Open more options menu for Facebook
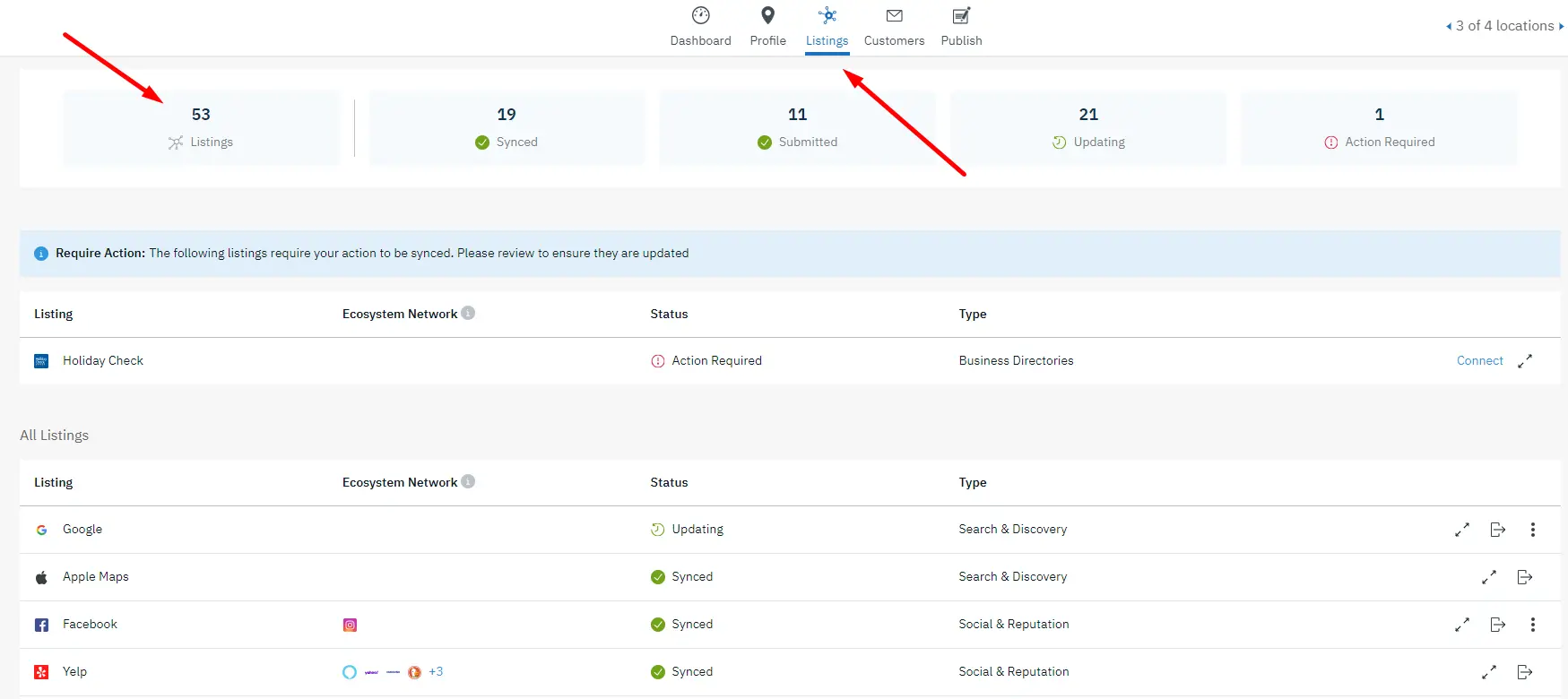Viewport: 1568px width, 699px height. tap(1533, 625)
